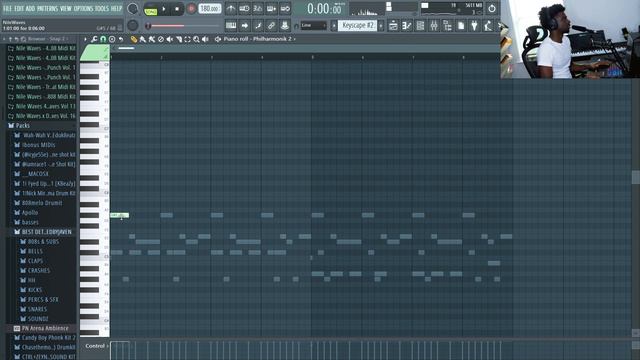Toggle the piano roll magnet snap icon
Image resolution: width=640 pixels, height=360 pixels.
[x=103, y=39]
